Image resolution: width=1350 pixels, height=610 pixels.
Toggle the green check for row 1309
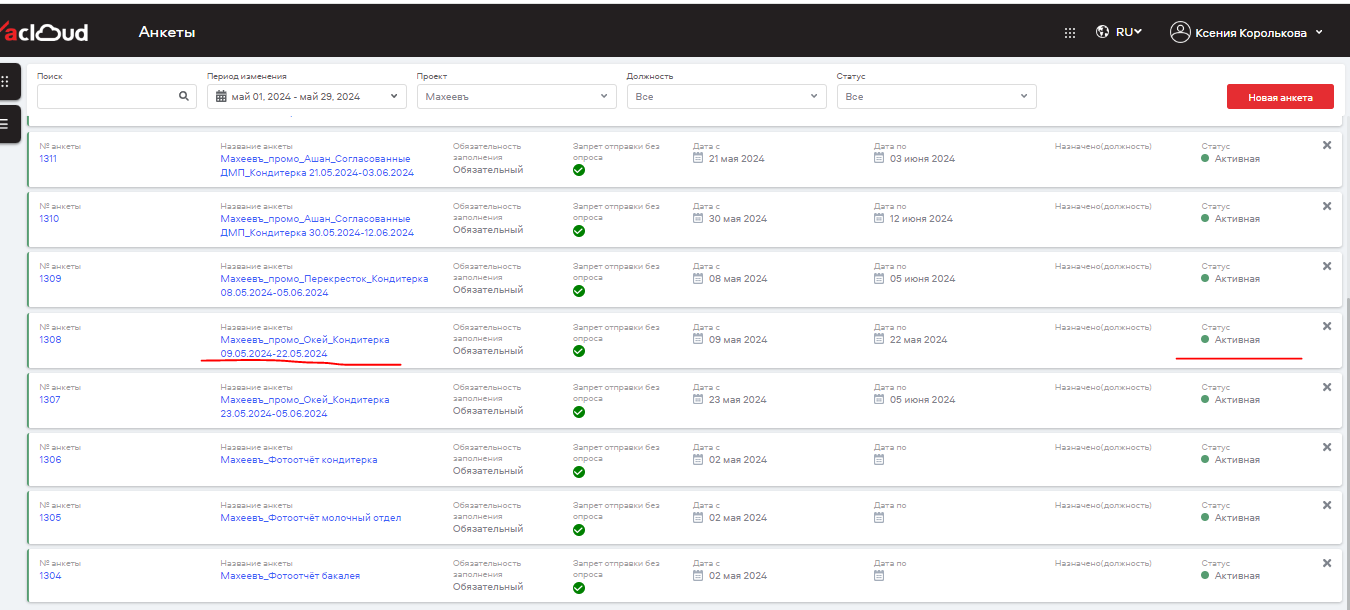click(579, 291)
